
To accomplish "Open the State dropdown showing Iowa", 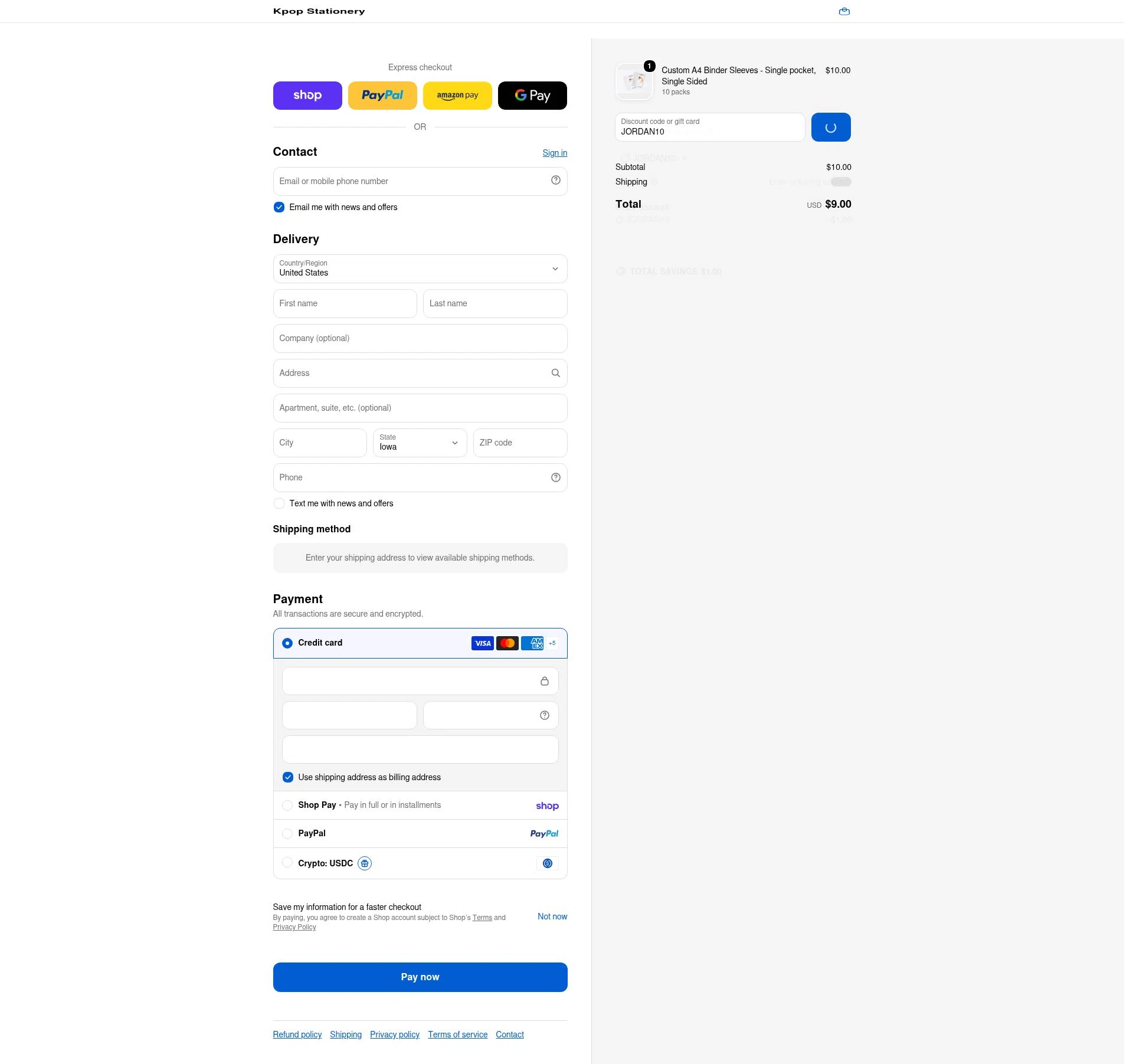I will click(420, 443).
